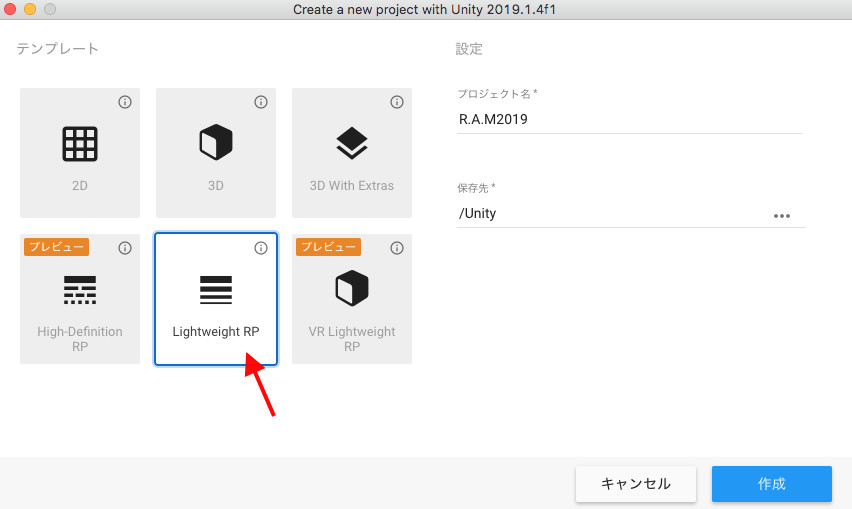Click the キャンセル button

pyautogui.click(x=636, y=483)
